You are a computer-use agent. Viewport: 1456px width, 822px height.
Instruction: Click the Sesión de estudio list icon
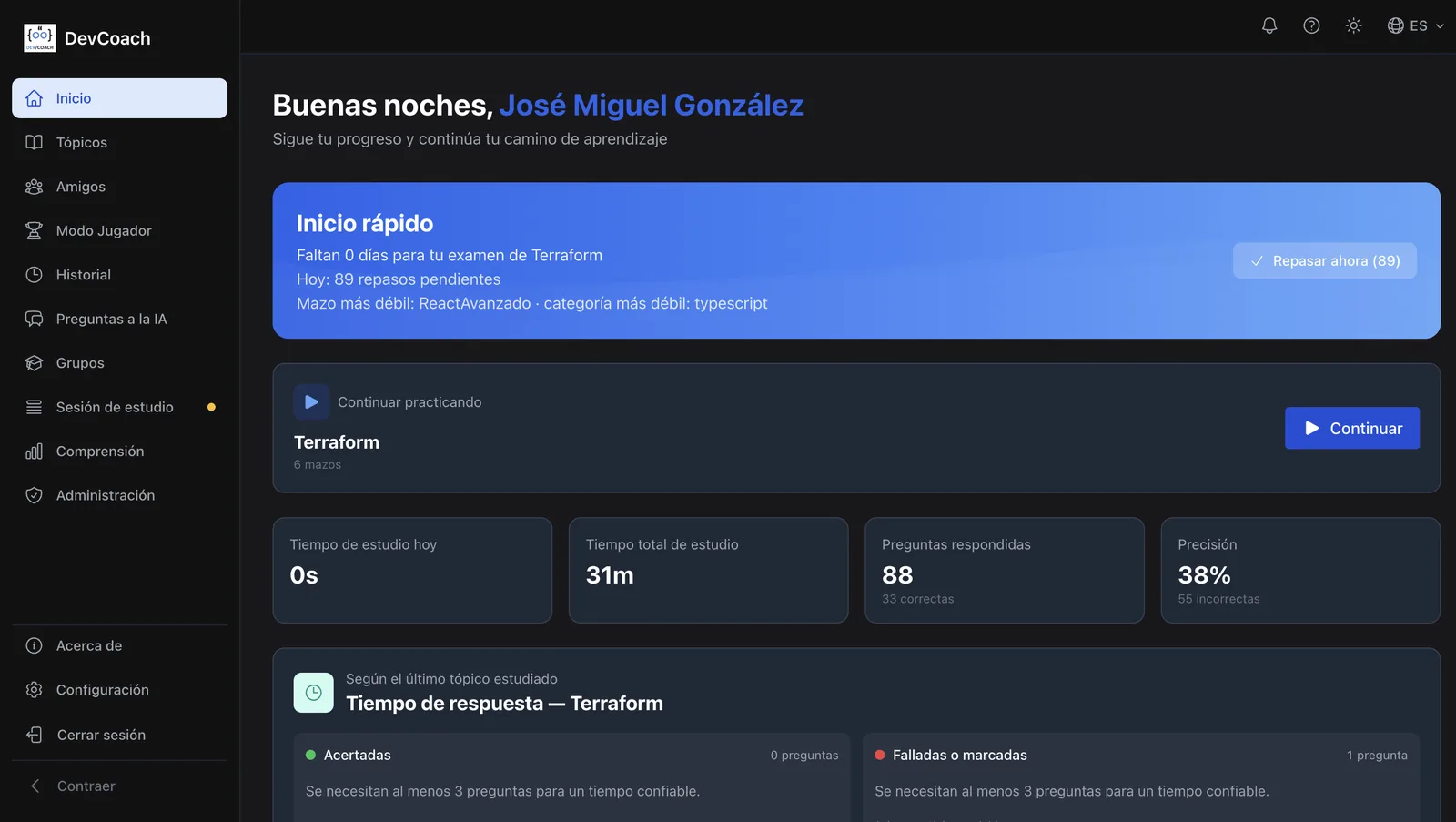point(34,407)
